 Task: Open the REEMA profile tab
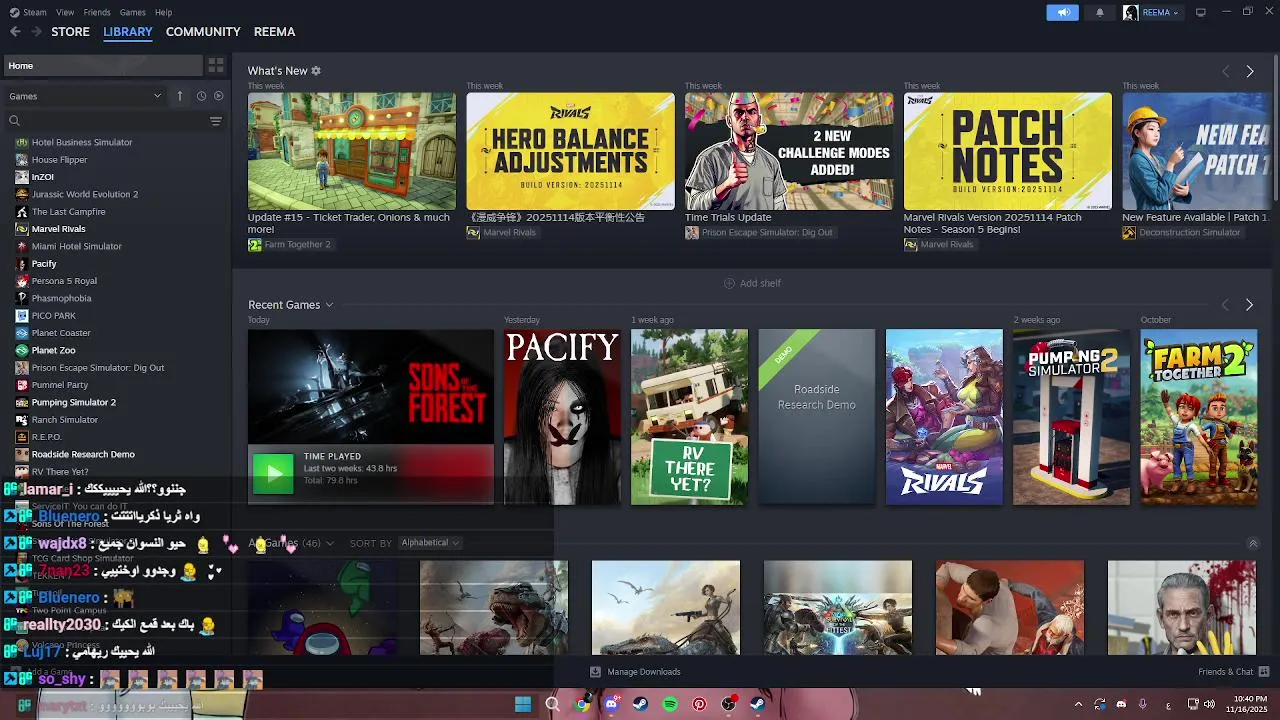point(274,32)
